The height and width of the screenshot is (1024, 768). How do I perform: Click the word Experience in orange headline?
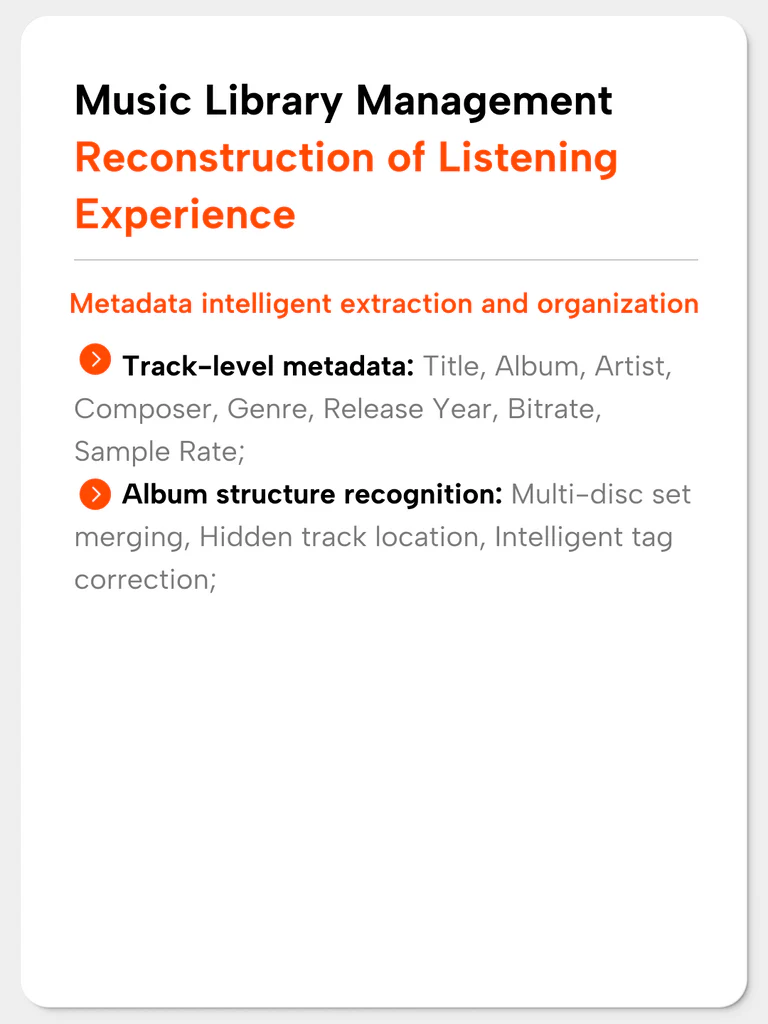pos(185,215)
